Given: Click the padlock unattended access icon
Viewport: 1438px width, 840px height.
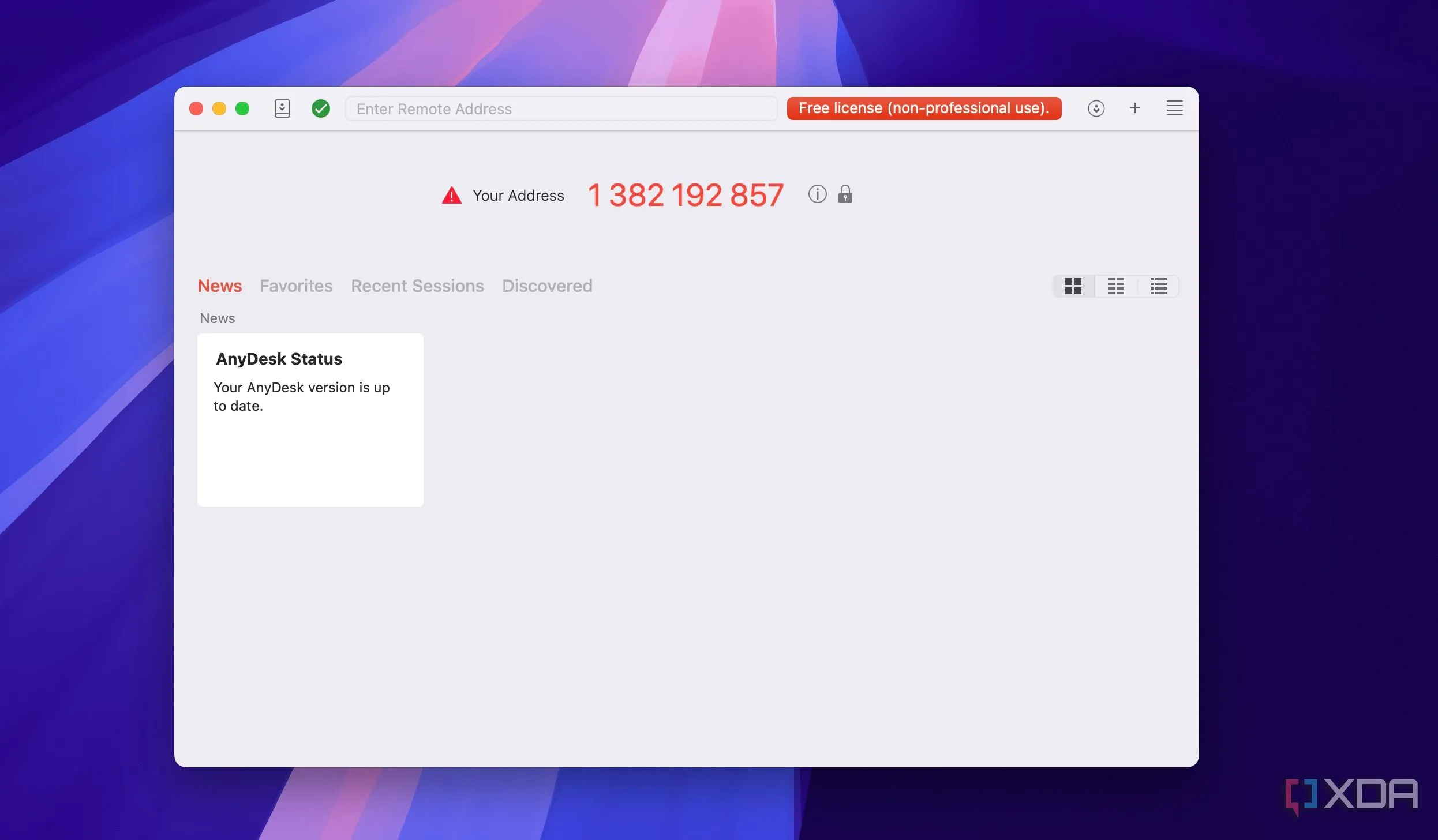Looking at the screenshot, I should point(845,194).
